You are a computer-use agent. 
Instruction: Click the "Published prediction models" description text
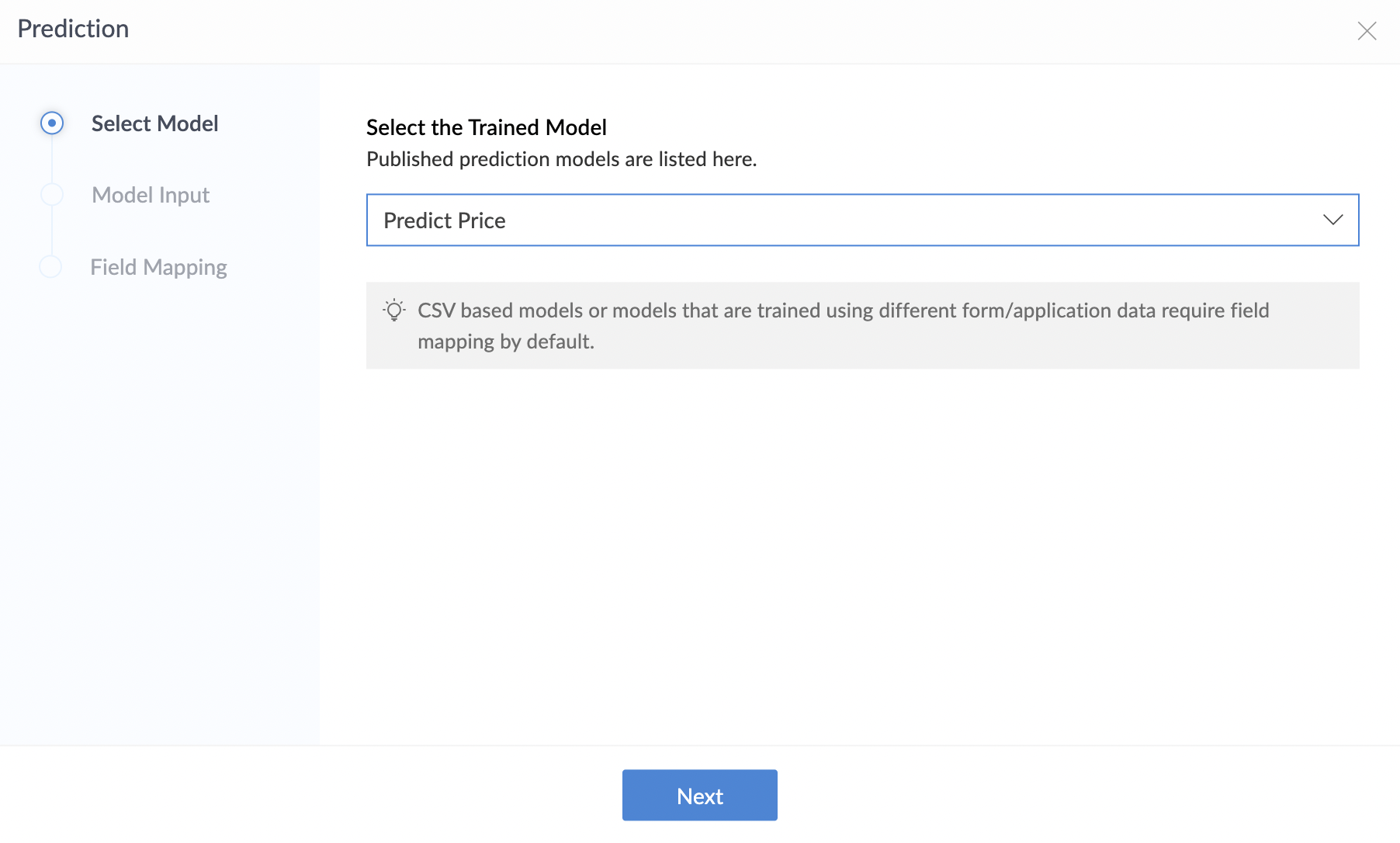(561, 159)
